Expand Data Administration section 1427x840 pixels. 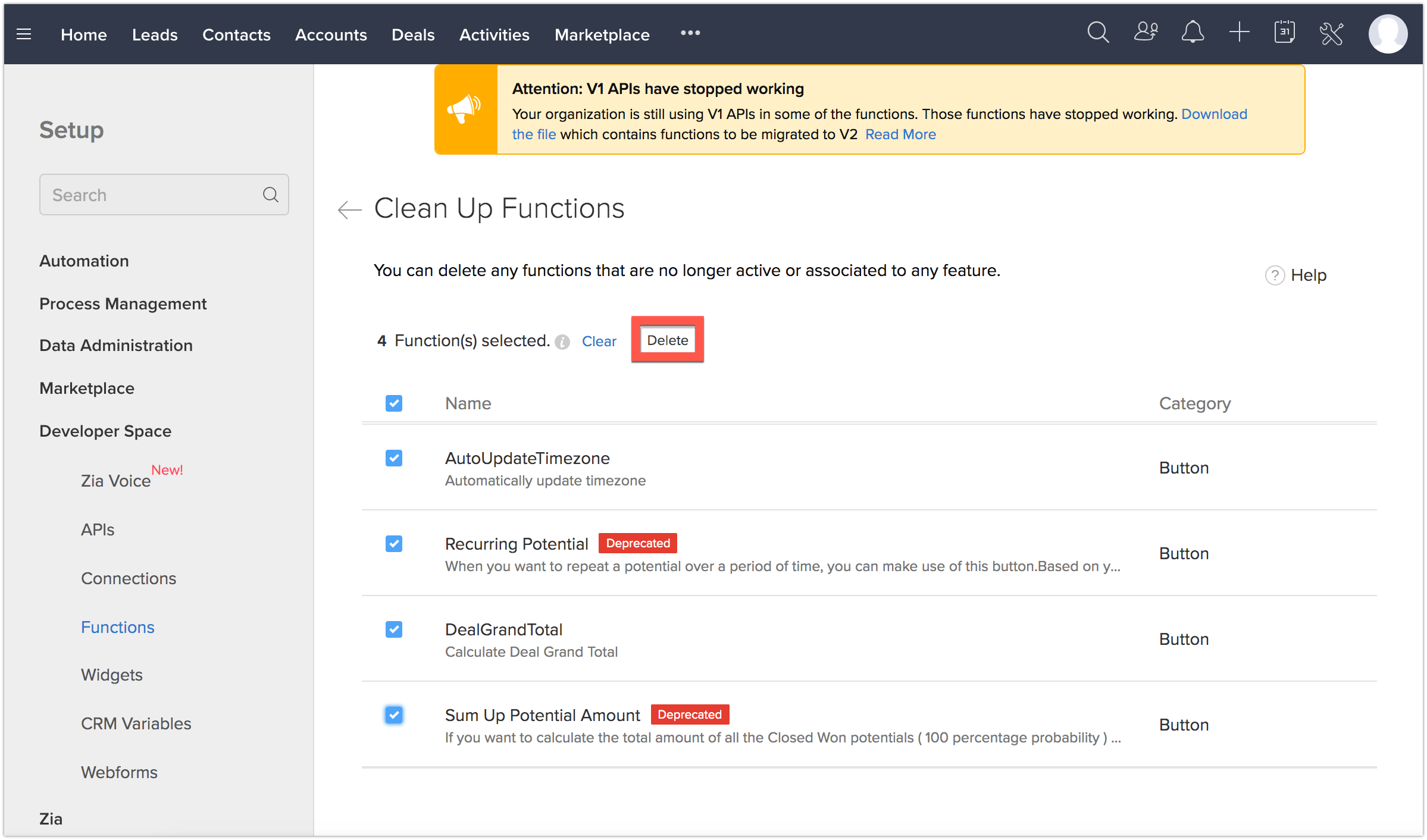[x=116, y=345]
